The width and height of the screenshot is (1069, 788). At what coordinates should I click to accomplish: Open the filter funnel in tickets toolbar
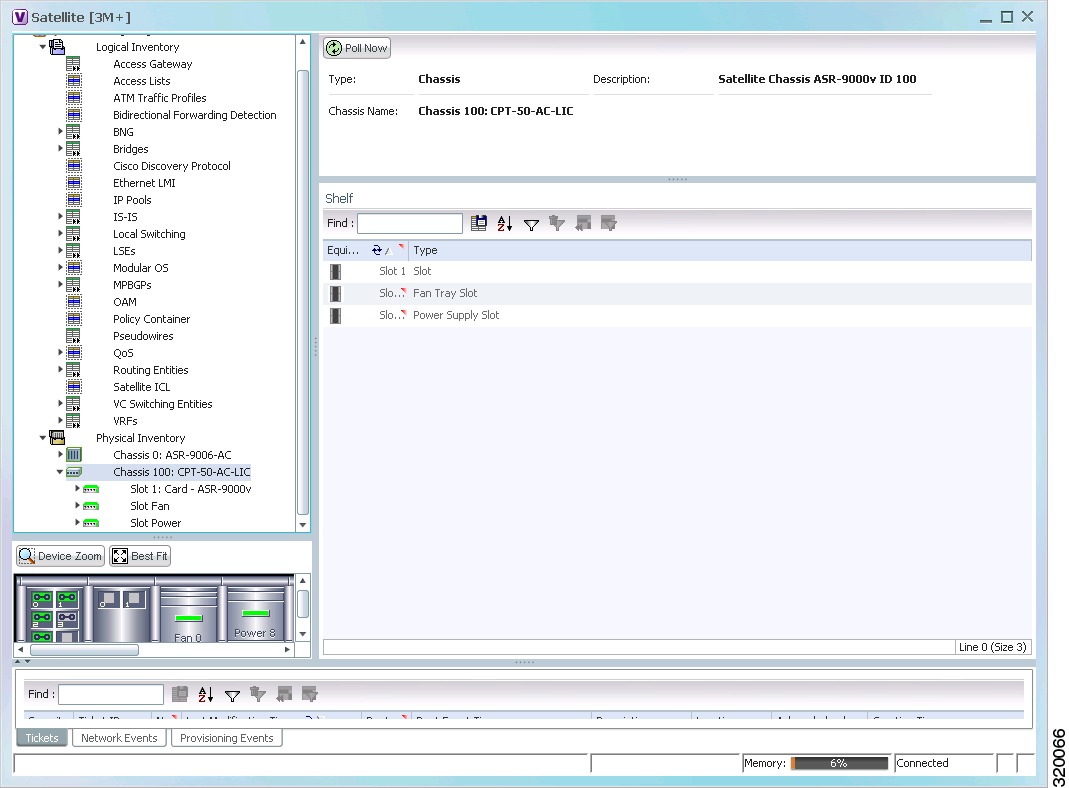pyautogui.click(x=232, y=695)
